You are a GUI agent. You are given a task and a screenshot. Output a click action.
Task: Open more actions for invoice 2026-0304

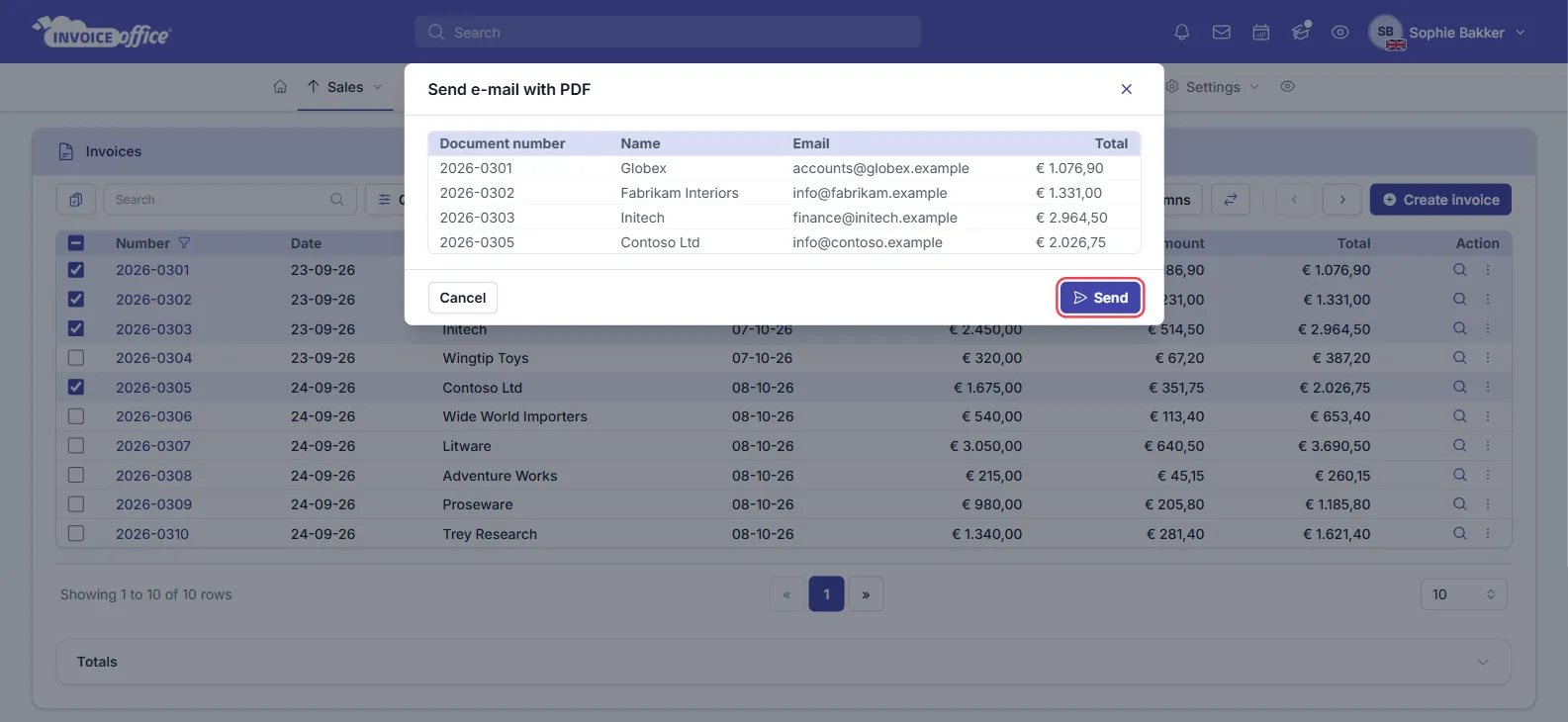(1487, 358)
